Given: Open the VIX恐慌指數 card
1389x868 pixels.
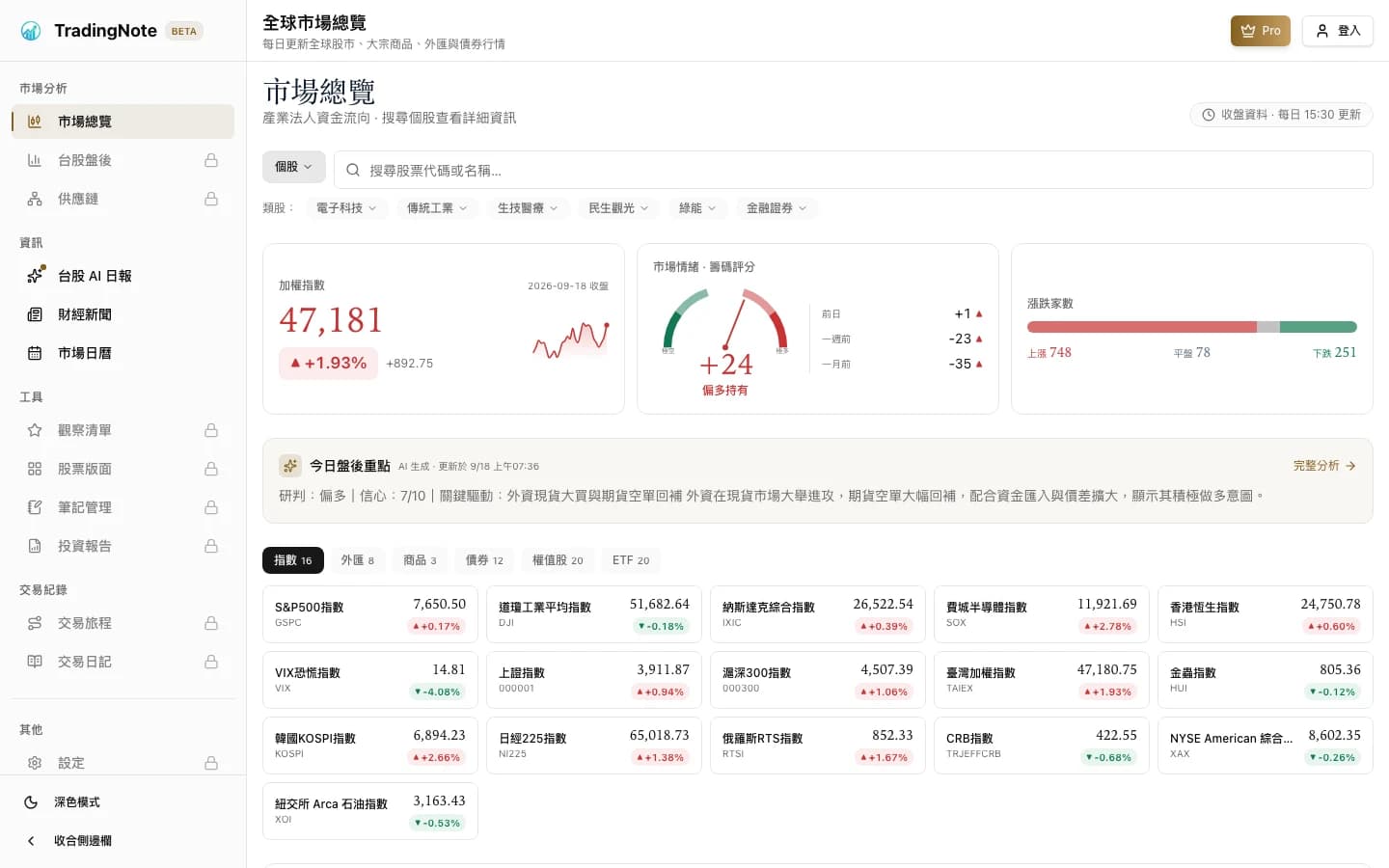Looking at the screenshot, I should point(370,680).
